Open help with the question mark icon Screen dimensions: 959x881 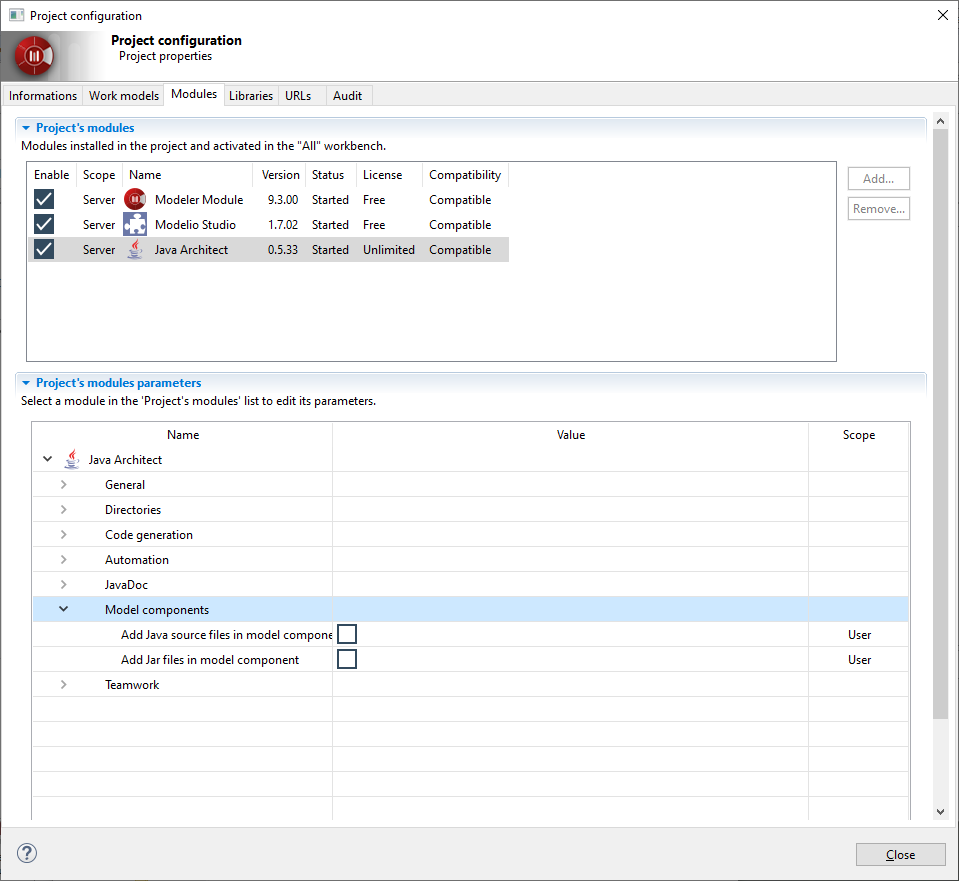(x=27, y=853)
